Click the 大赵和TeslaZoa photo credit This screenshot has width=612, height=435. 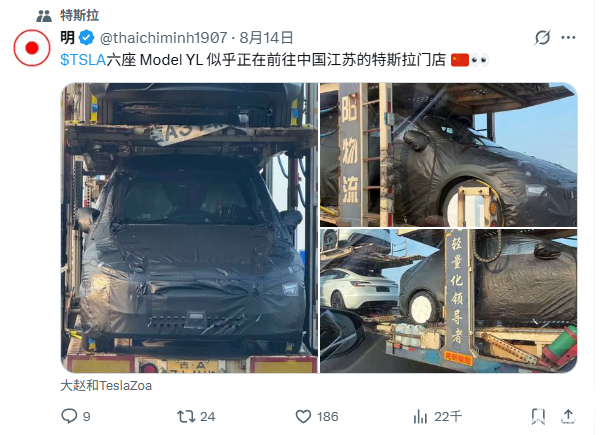coord(106,385)
